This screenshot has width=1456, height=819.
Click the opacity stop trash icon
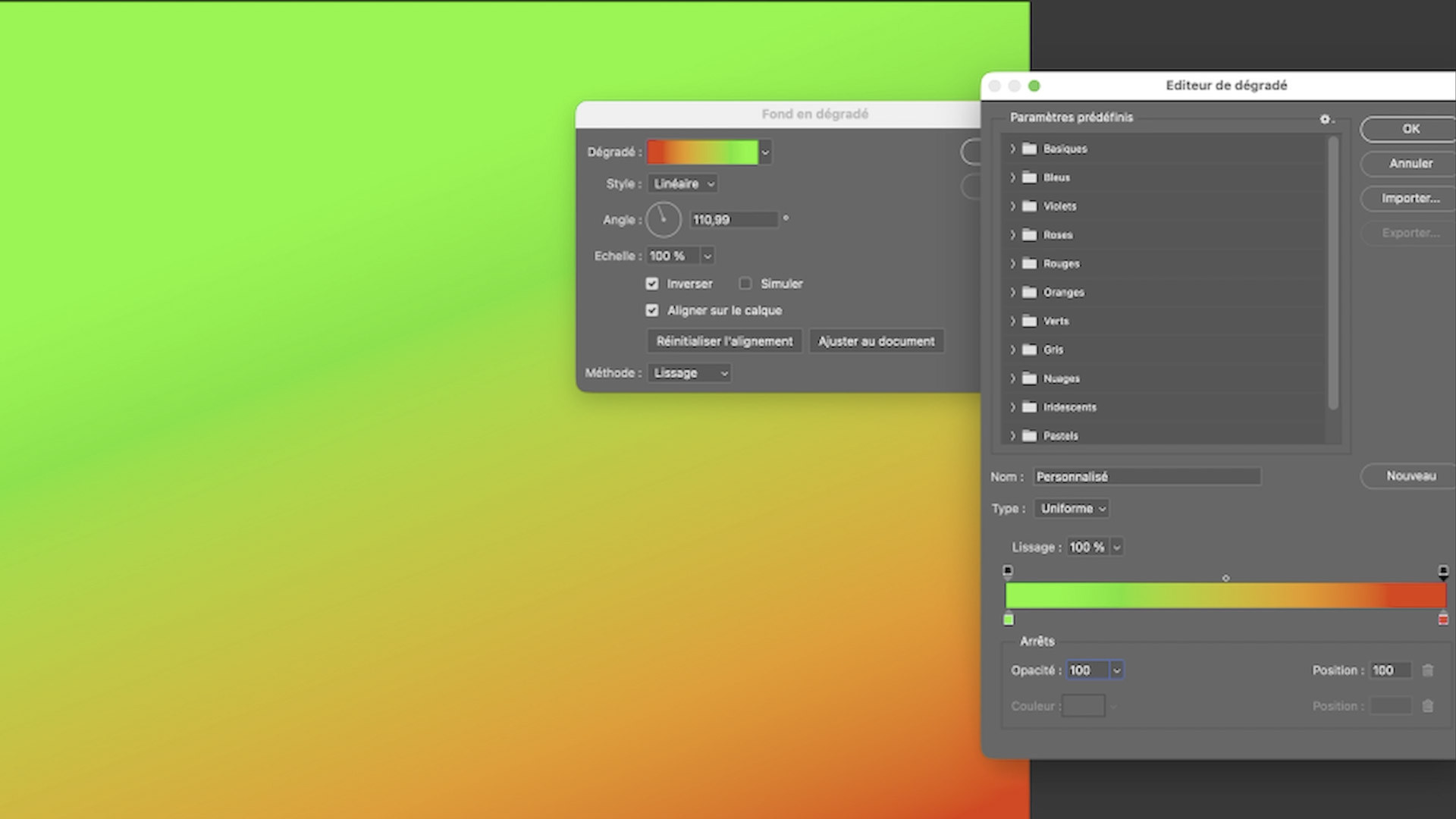pos(1428,670)
